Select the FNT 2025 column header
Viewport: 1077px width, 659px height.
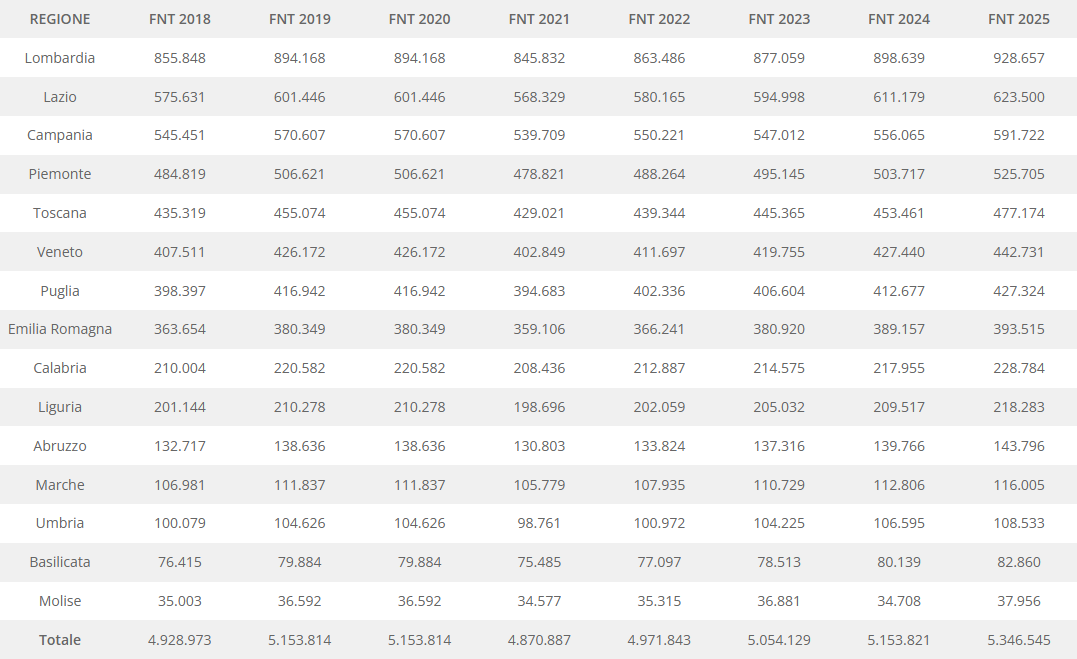[x=1018, y=19]
